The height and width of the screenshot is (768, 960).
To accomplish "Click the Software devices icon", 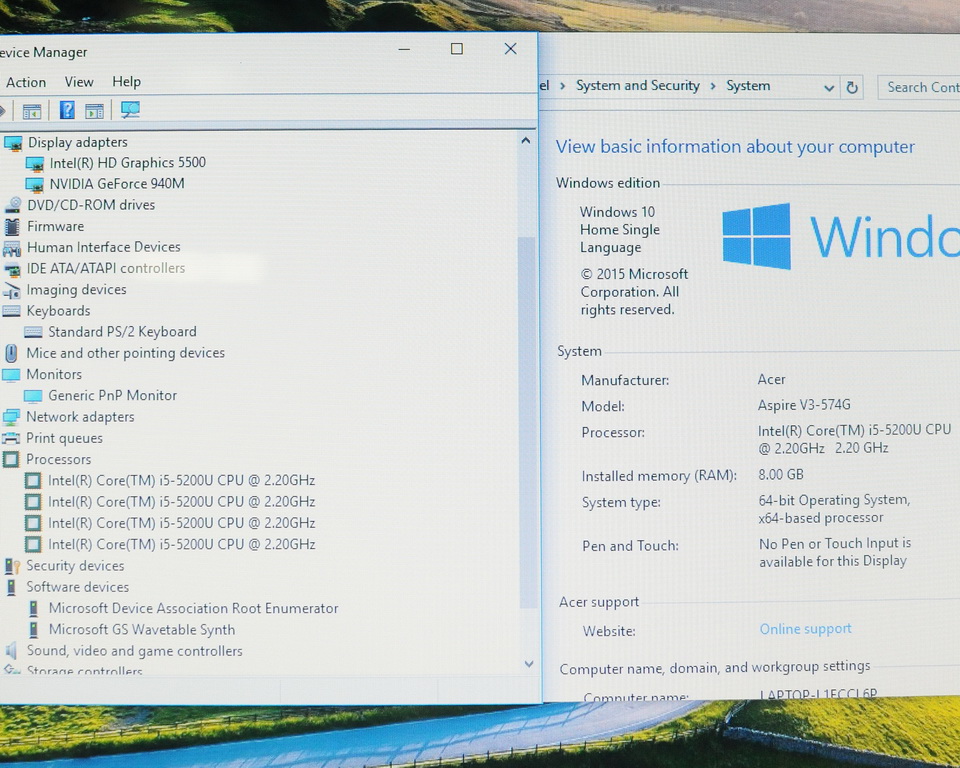I will click(11, 587).
